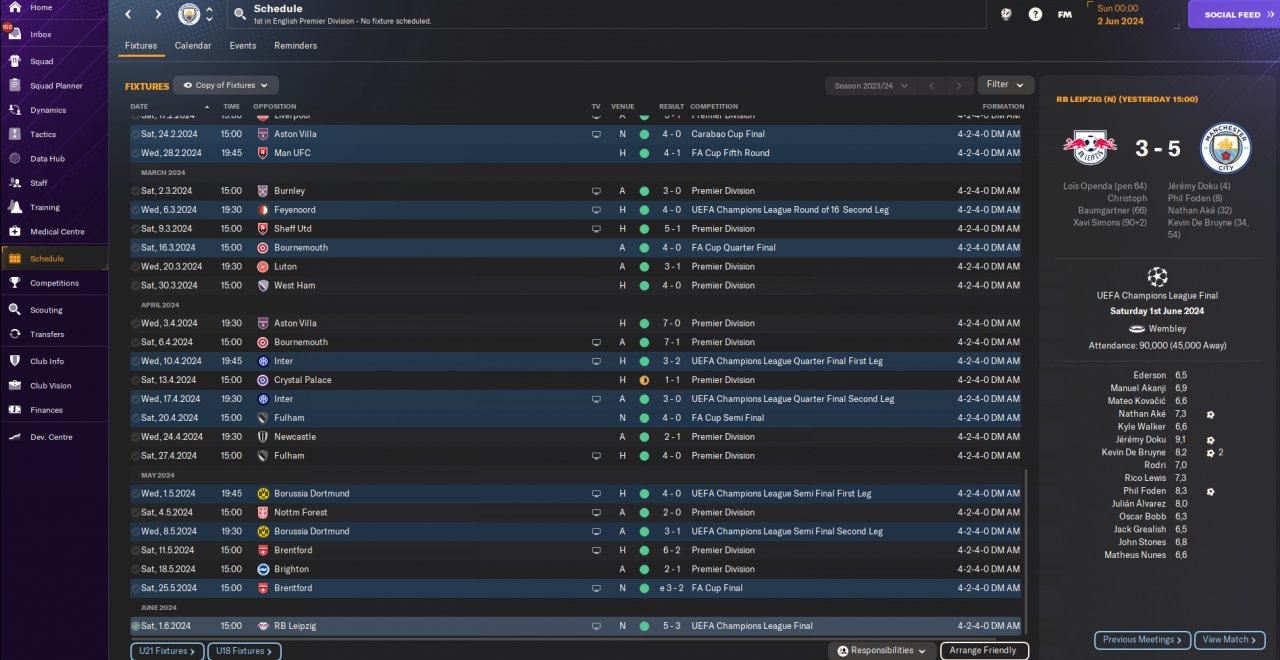Open the Filter dropdown

click(x=1005, y=85)
